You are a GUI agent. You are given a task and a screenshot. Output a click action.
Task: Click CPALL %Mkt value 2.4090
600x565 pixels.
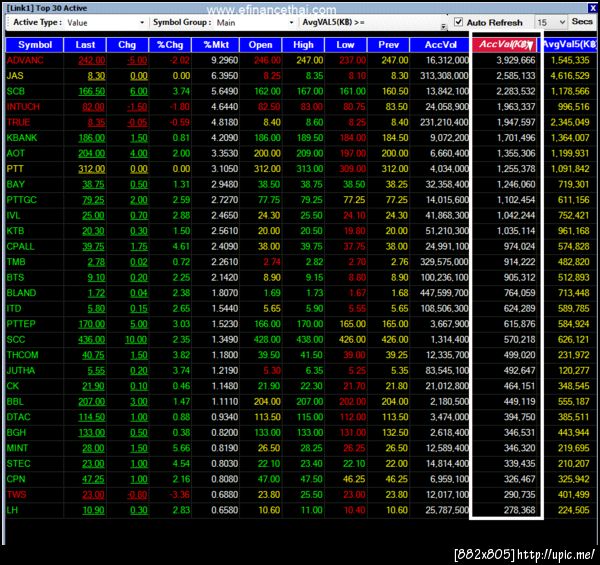[x=225, y=246]
